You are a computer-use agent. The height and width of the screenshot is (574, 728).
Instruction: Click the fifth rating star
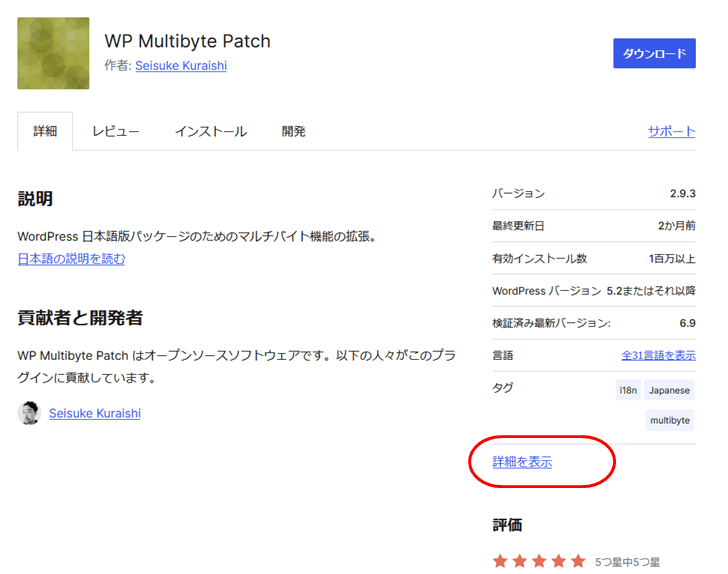pos(577,562)
